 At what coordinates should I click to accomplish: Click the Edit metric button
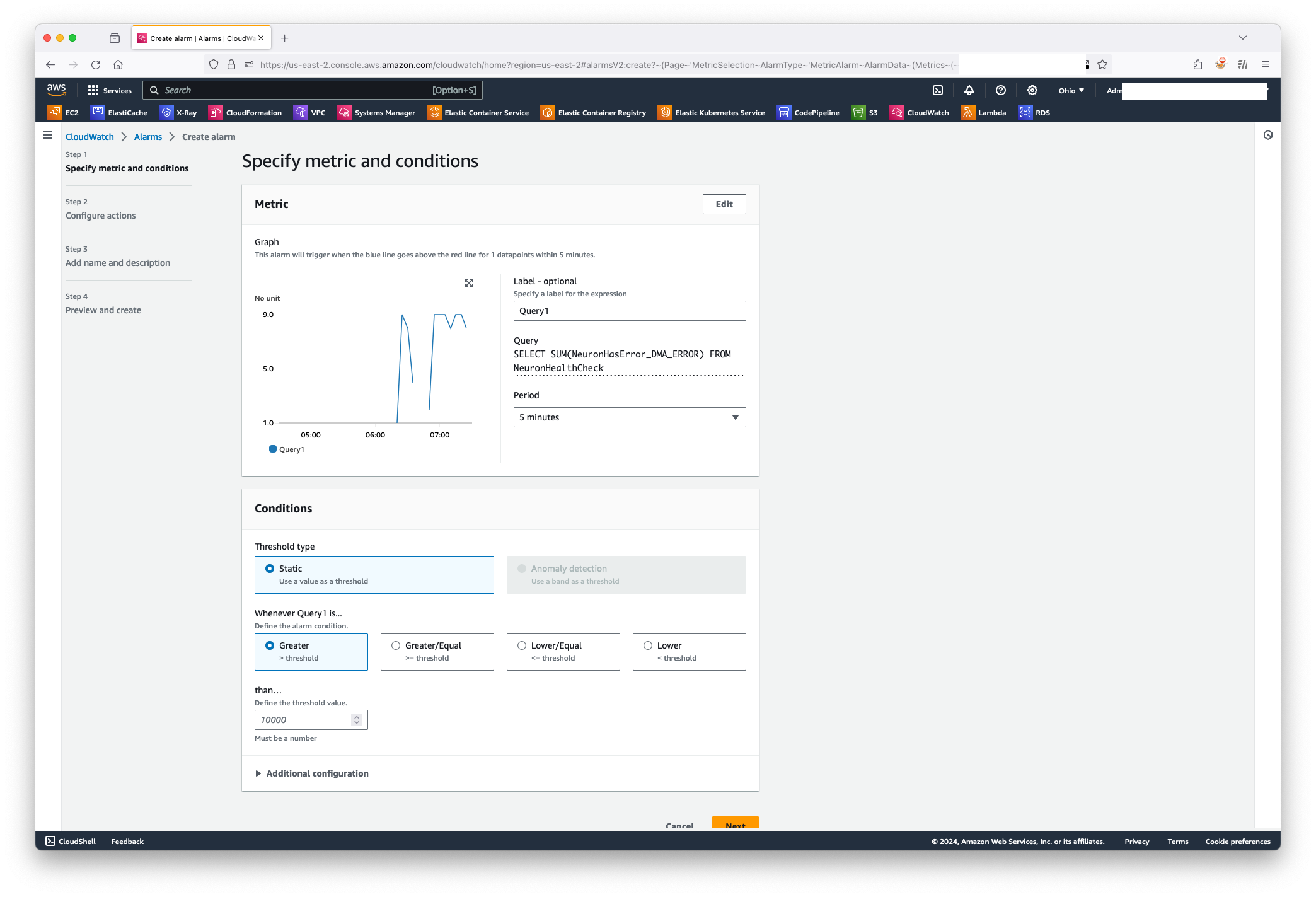pyautogui.click(x=724, y=204)
